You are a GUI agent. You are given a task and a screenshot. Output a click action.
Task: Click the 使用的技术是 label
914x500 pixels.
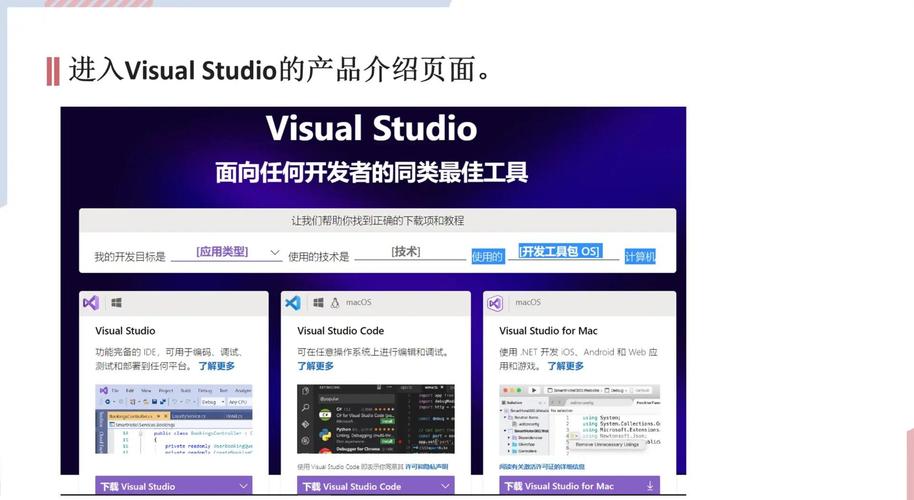pos(318,256)
